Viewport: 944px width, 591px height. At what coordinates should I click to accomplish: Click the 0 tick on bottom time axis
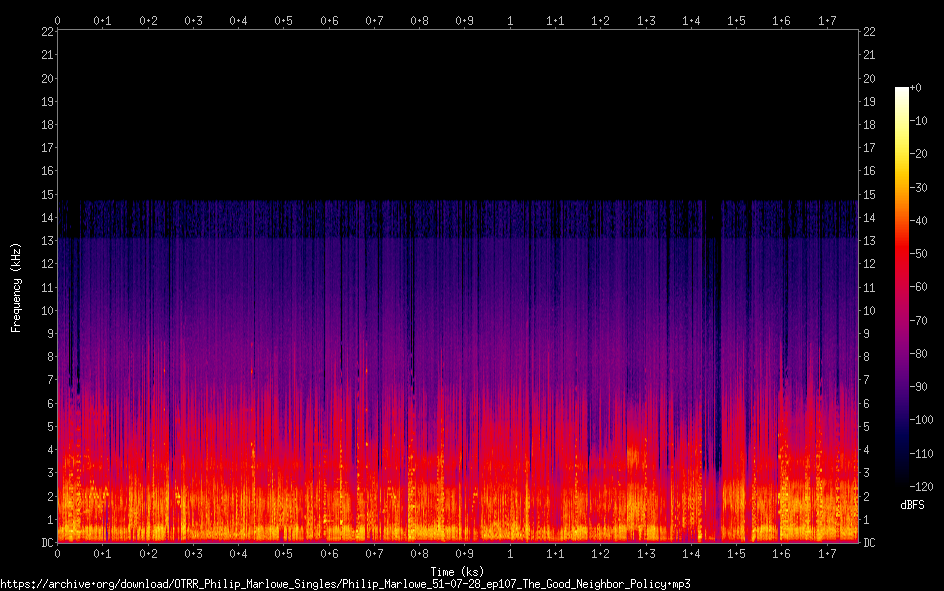point(58,554)
